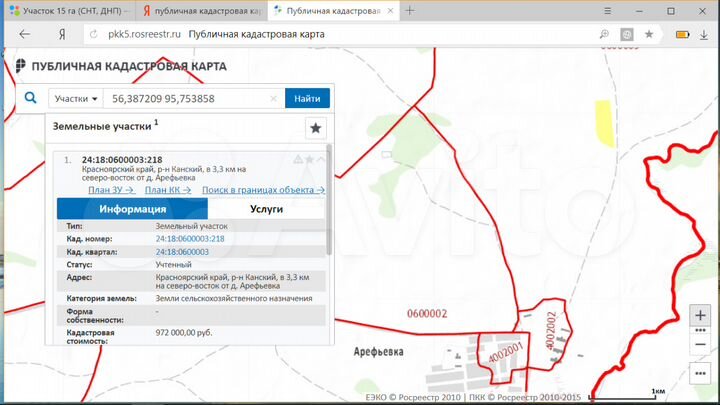This screenshot has width=720, height=405.
Task: Switch to the 'Услуги' tab
Action: point(266,209)
